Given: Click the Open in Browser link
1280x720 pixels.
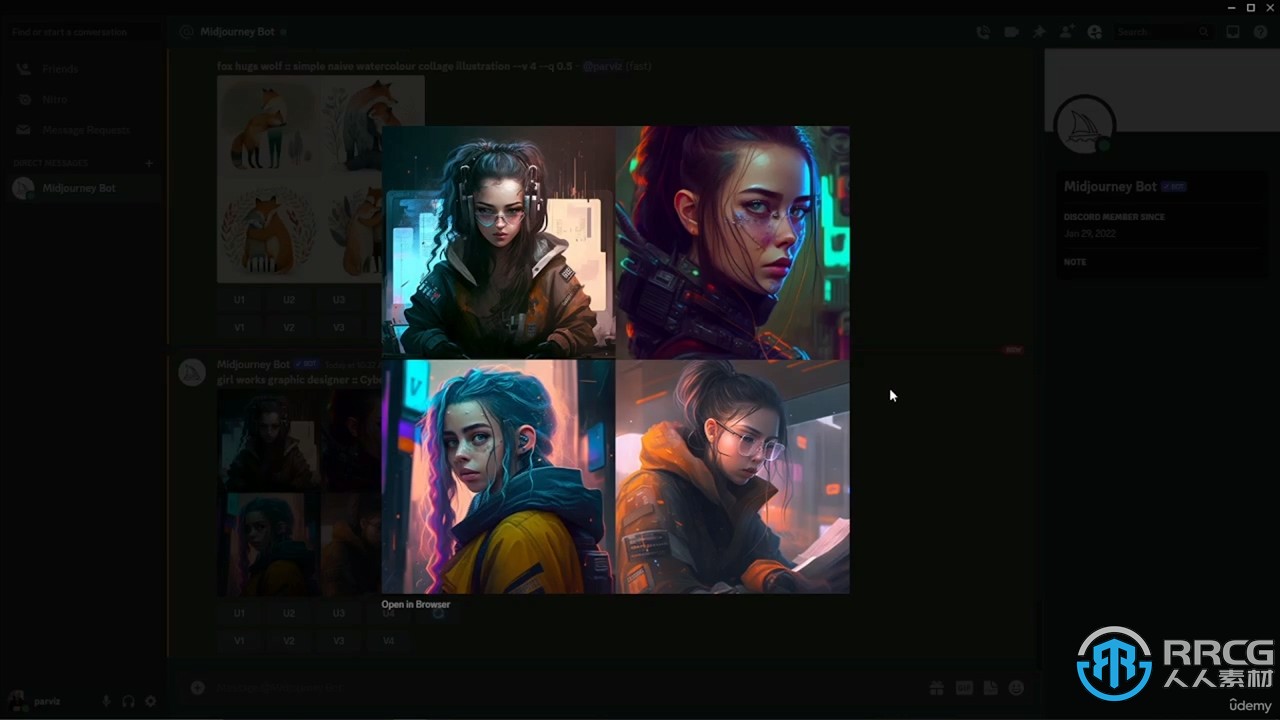Looking at the screenshot, I should [415, 604].
